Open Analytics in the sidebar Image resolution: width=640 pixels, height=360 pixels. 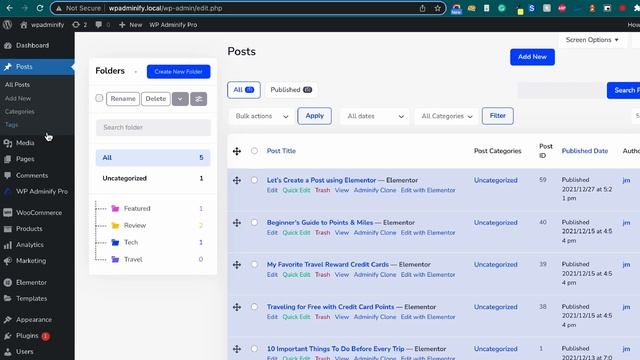pos(29,245)
